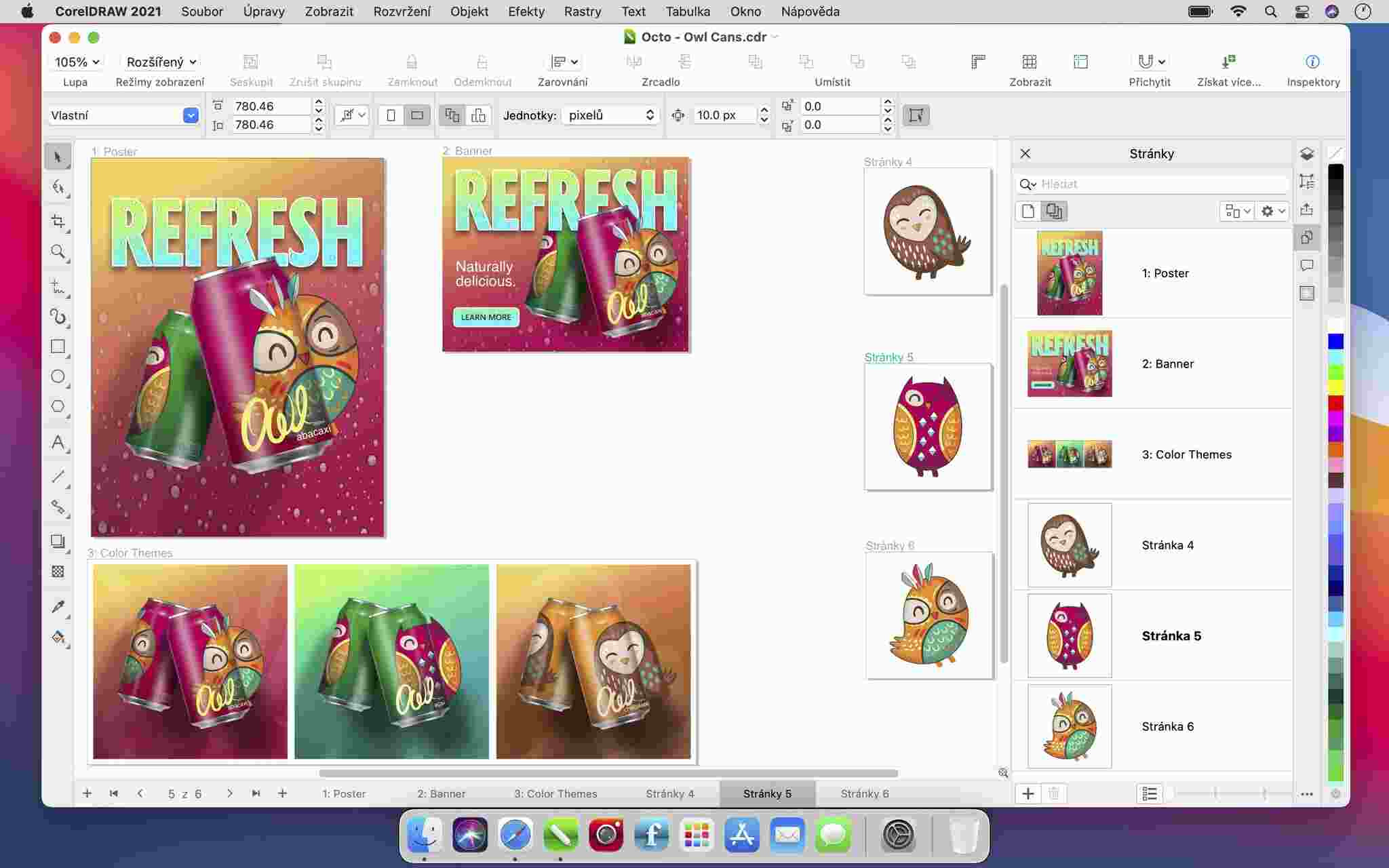Open the Vlastní page size dropdown
Viewport: 1389px width, 868px height.
click(x=191, y=115)
